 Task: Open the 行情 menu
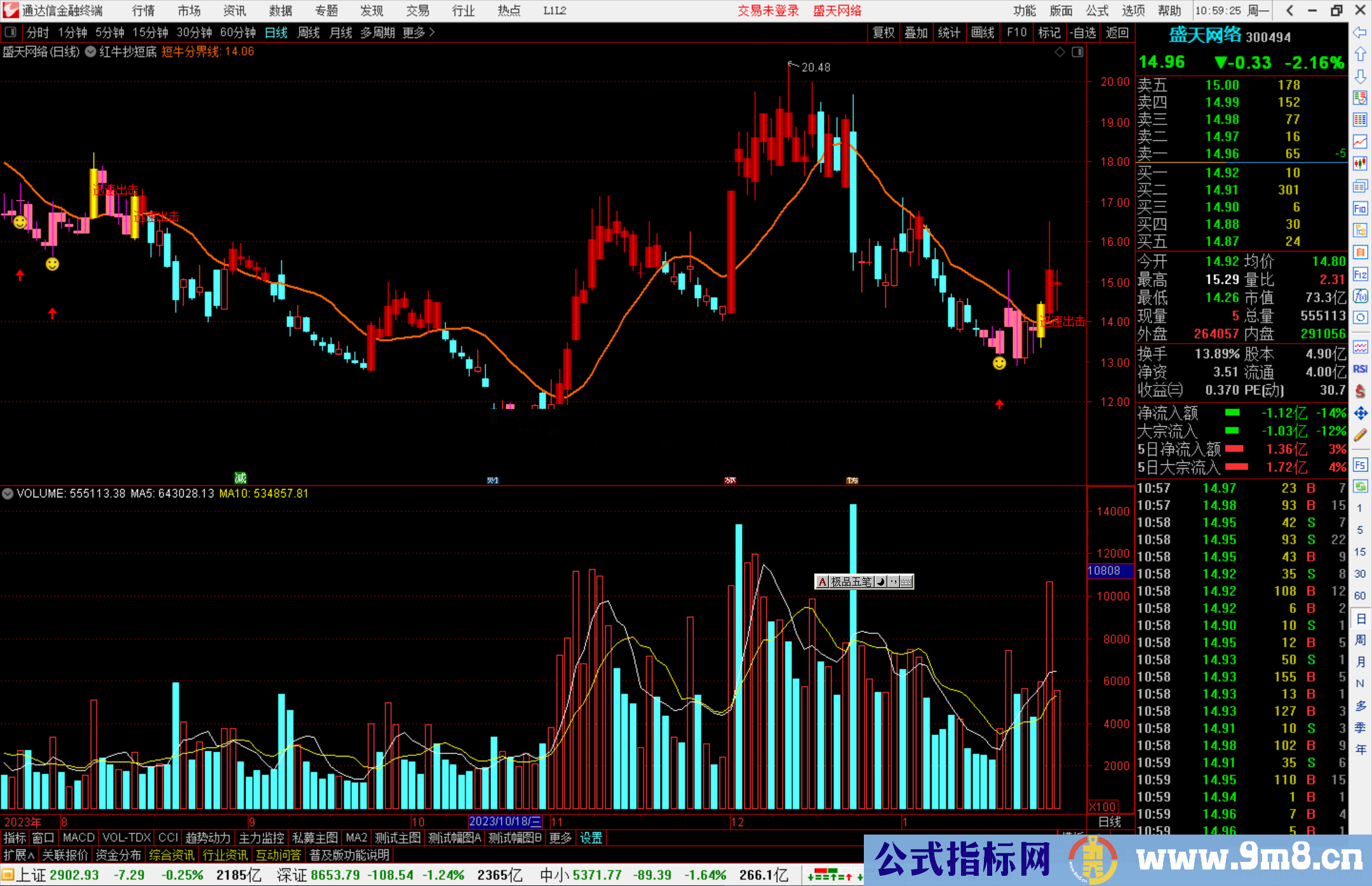144,10
